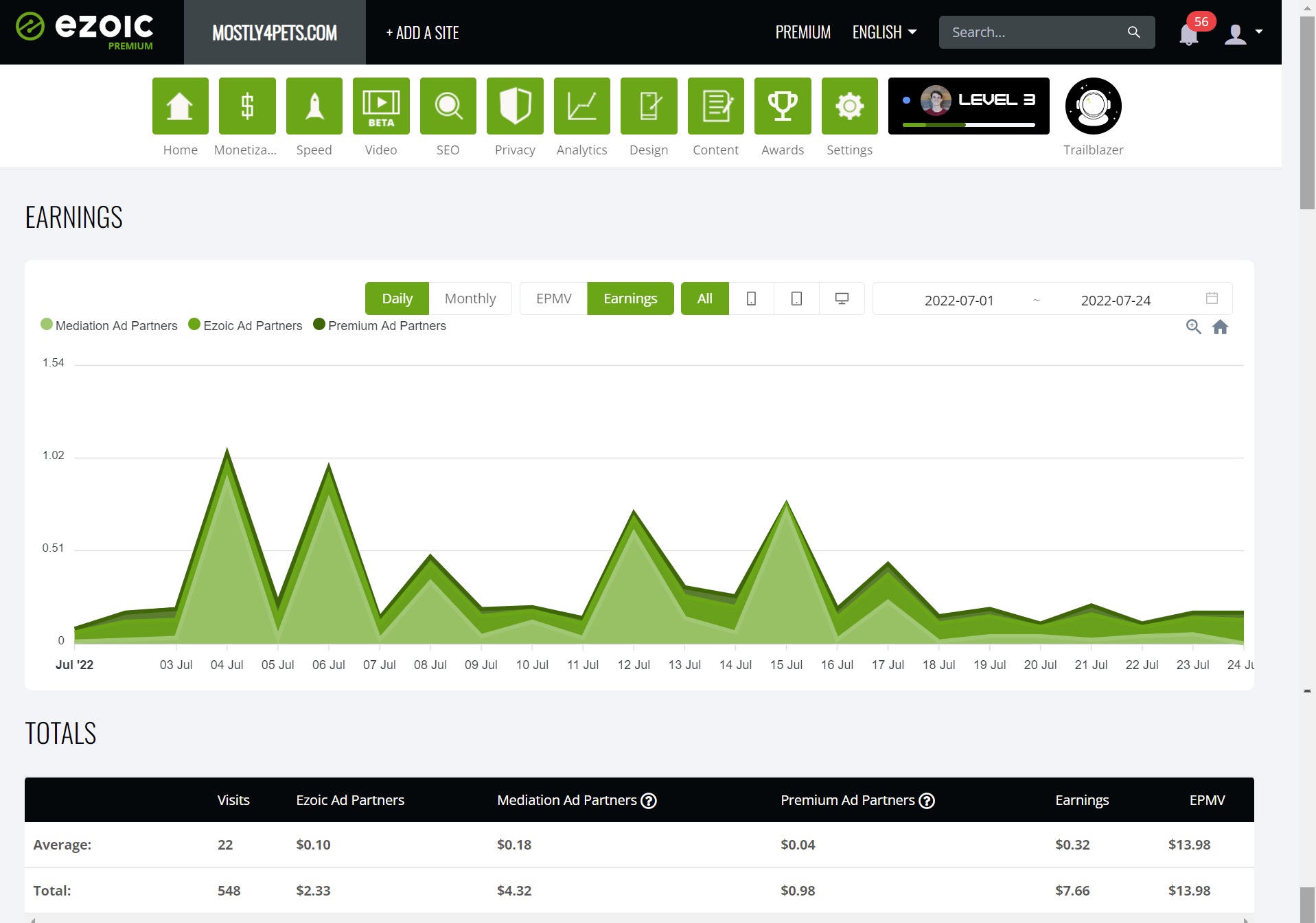Open the PREMIUM menu link
The image size is (1316, 923).
click(x=803, y=32)
